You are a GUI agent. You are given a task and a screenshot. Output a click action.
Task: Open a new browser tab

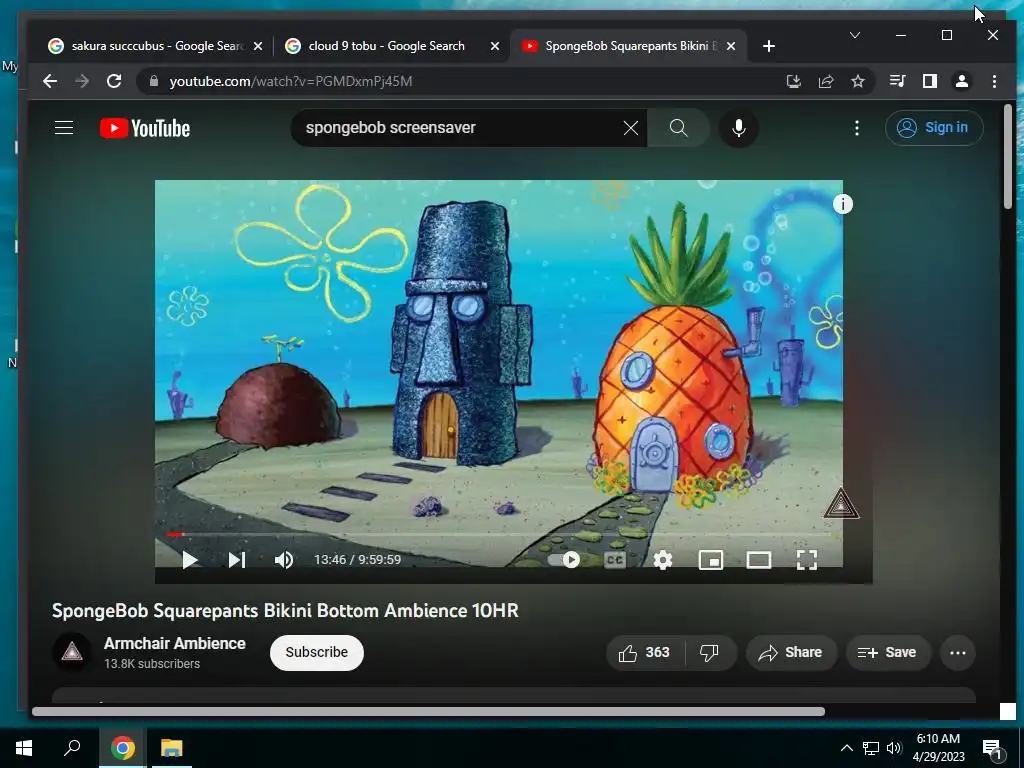click(769, 46)
